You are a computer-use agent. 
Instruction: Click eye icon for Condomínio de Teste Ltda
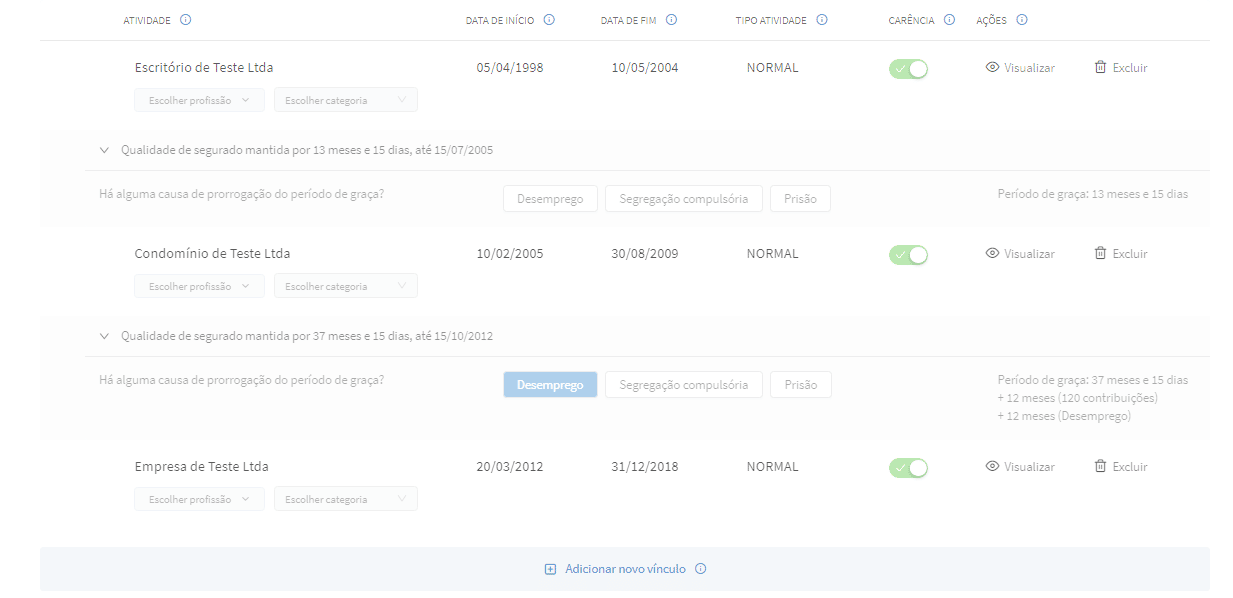tap(992, 254)
